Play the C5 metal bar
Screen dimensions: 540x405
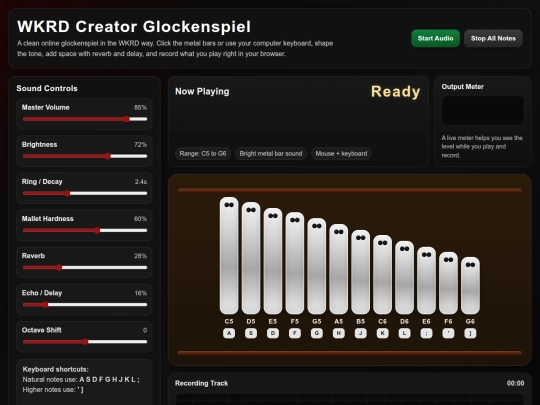[x=229, y=256]
